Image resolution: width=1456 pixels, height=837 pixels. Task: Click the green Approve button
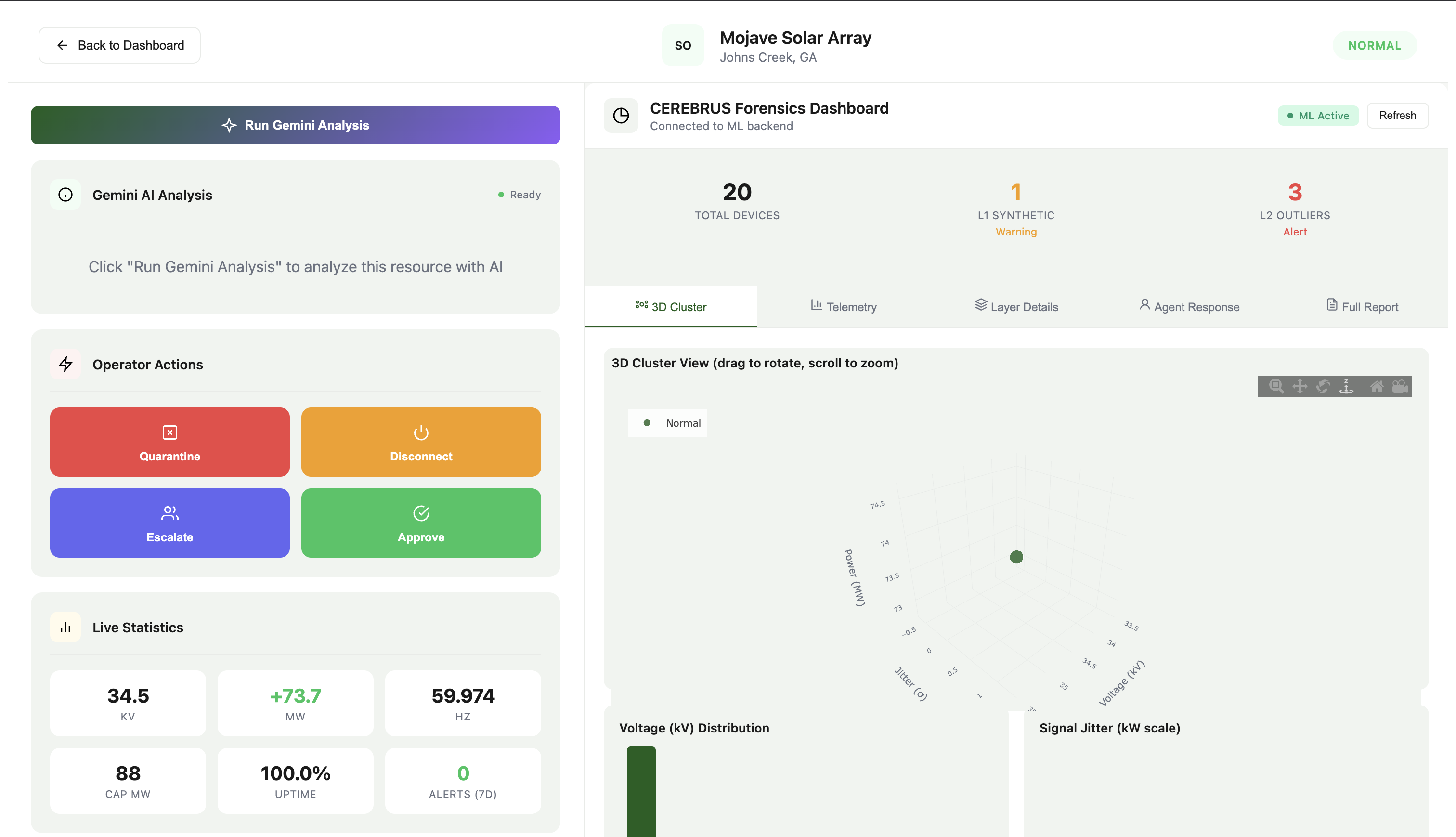421,523
